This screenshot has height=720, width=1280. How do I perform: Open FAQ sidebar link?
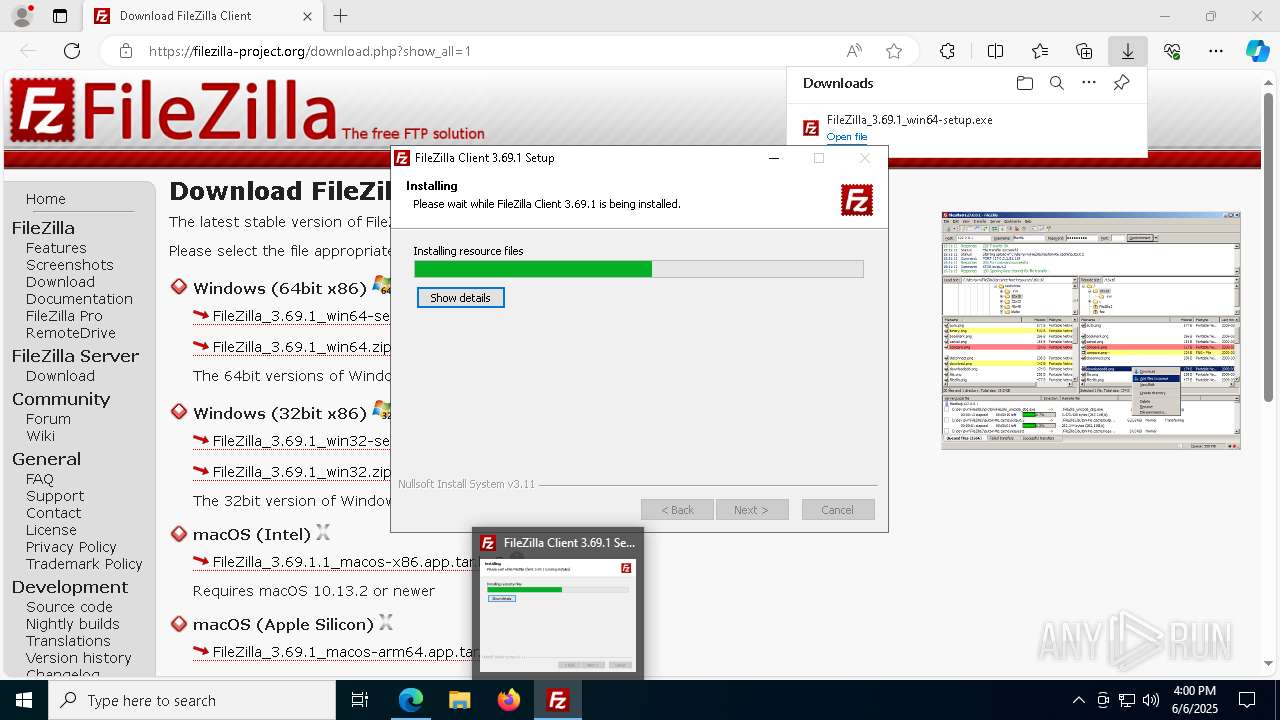(x=40, y=479)
